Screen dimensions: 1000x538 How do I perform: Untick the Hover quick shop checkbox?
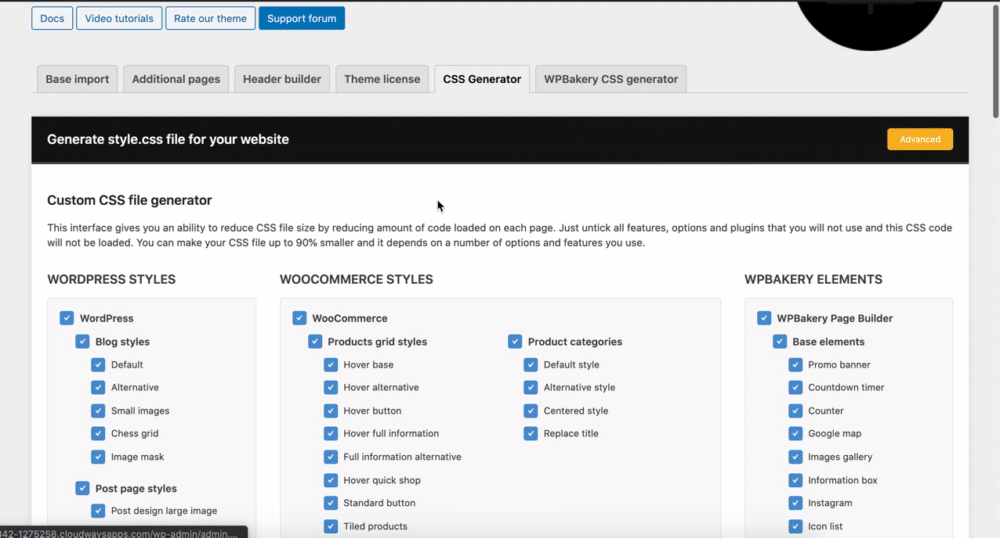point(330,480)
